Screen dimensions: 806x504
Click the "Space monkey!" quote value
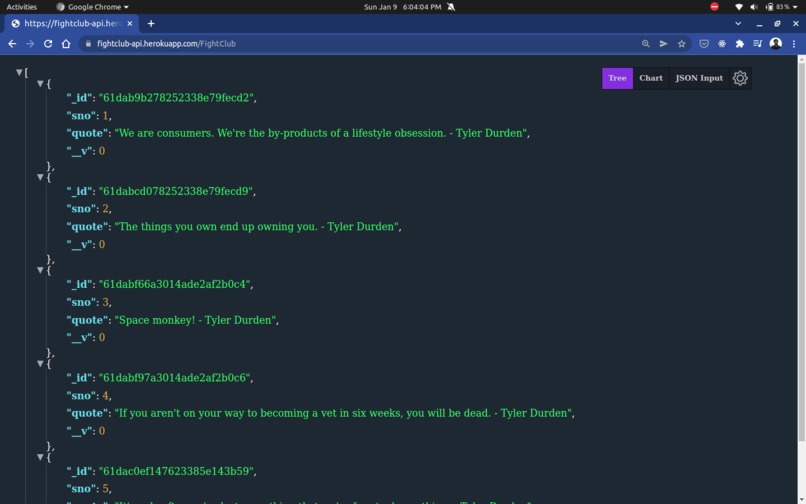[196, 320]
